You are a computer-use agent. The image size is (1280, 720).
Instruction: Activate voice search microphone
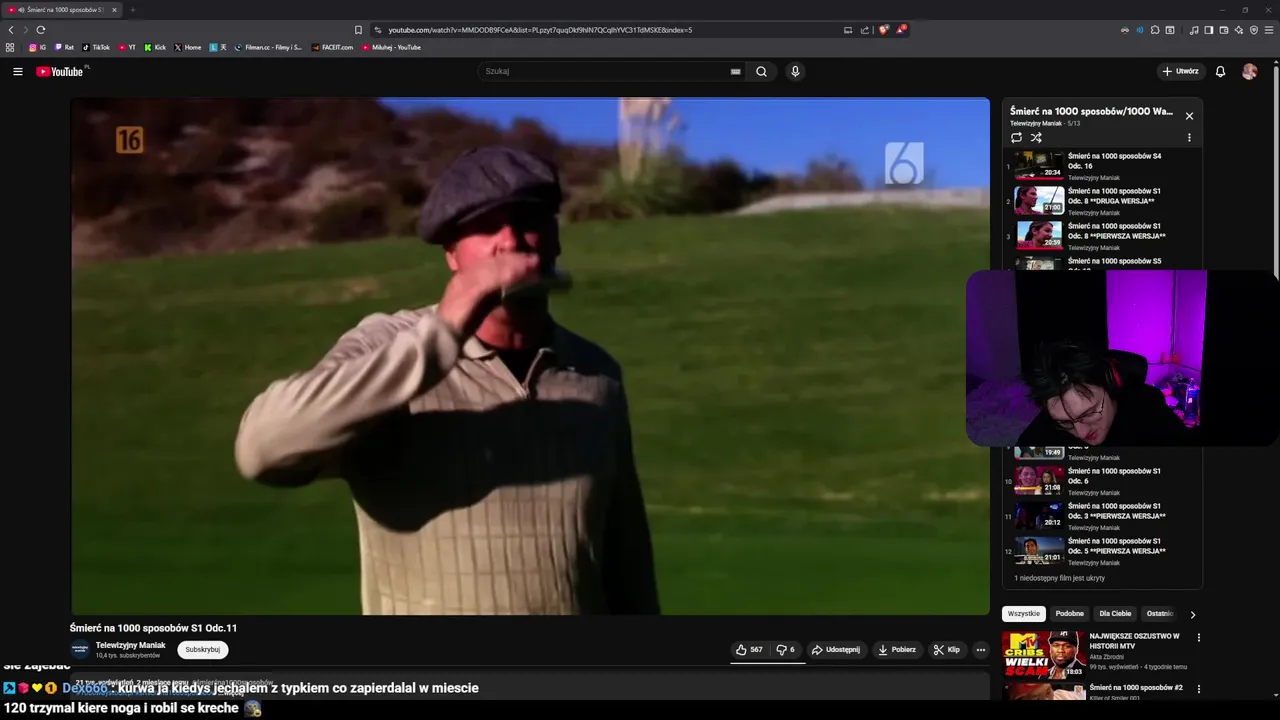[x=795, y=71]
